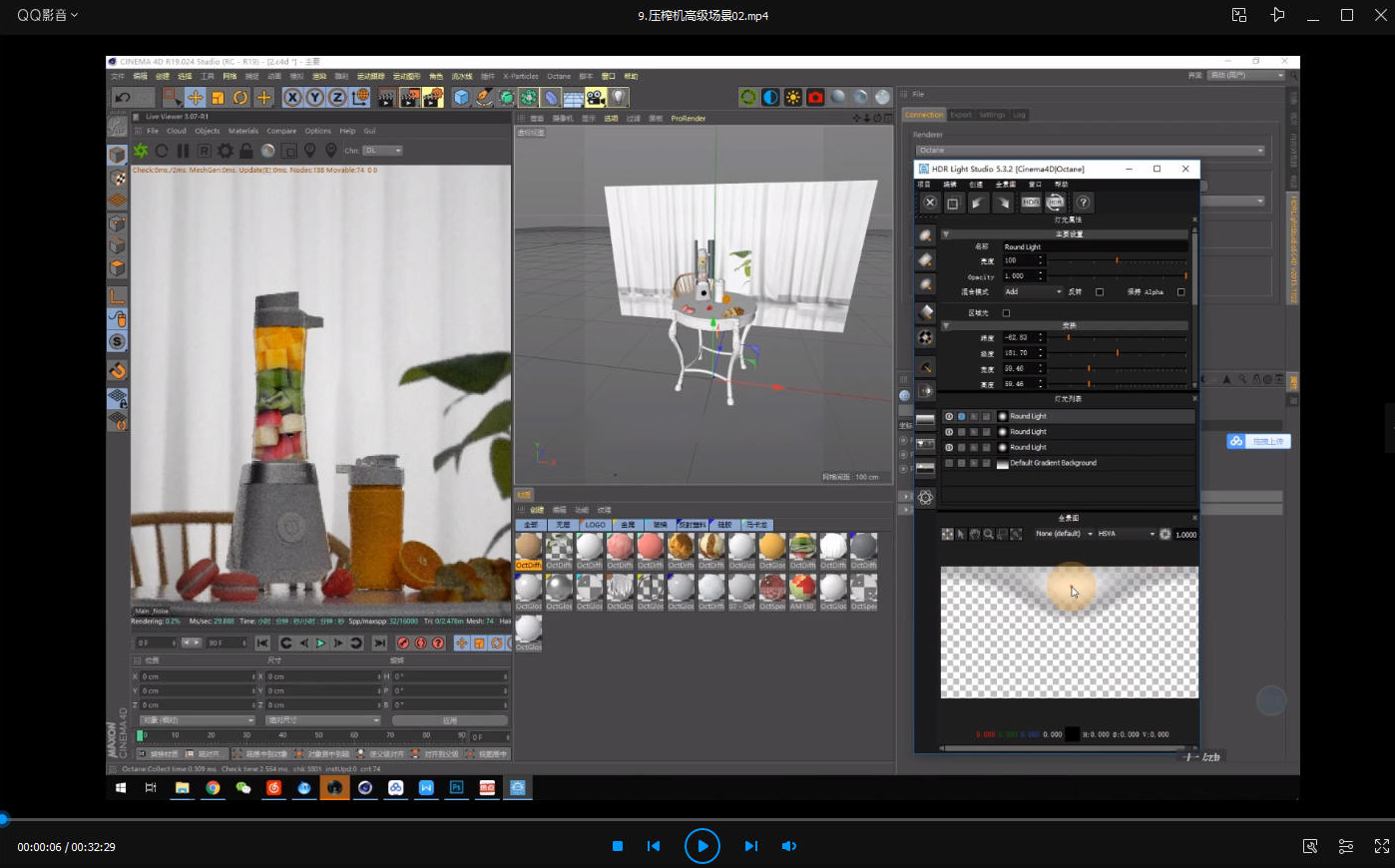
Task: Click the Camera object icon in toolbar
Action: (596, 97)
